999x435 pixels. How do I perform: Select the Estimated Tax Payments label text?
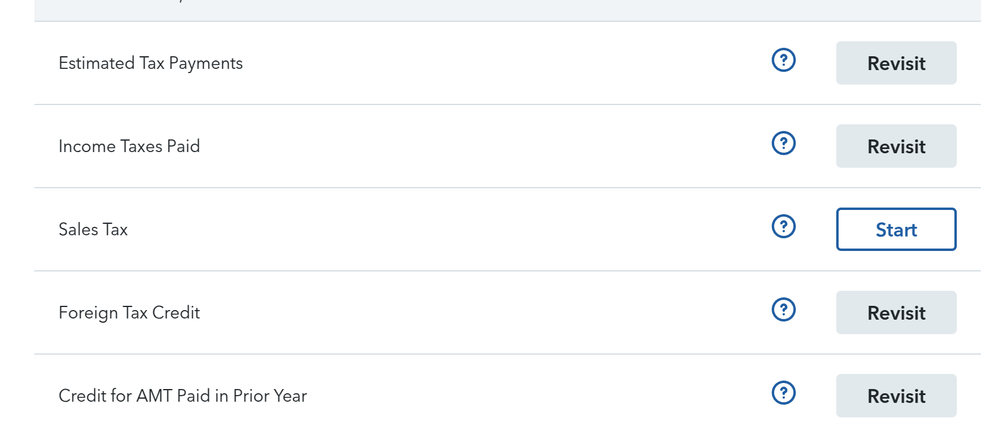(x=150, y=64)
